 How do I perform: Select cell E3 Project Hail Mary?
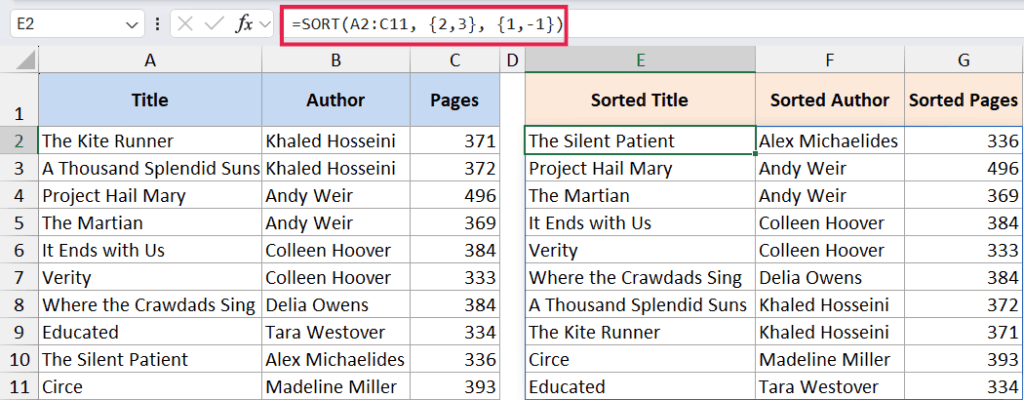point(641,168)
